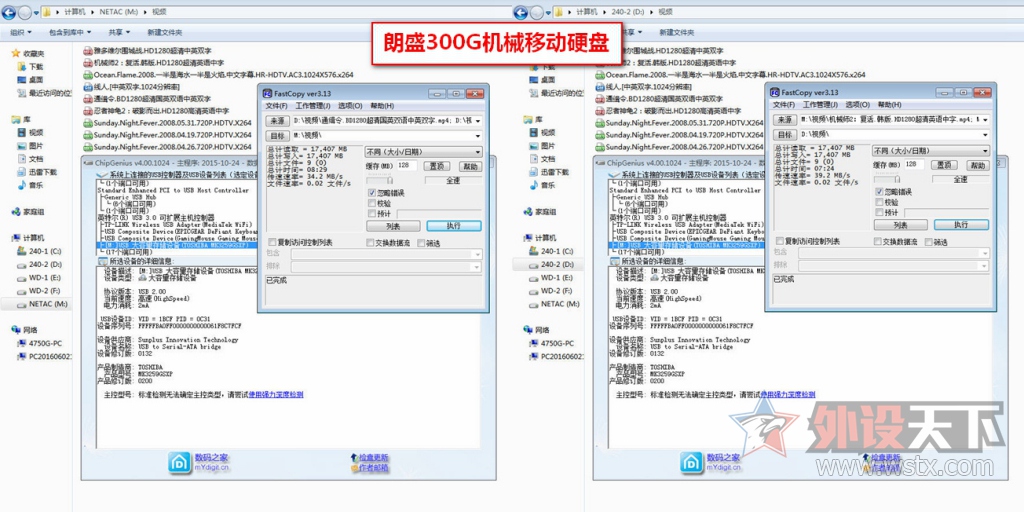Open 桌面 in left Explorer sidebar

(30, 80)
